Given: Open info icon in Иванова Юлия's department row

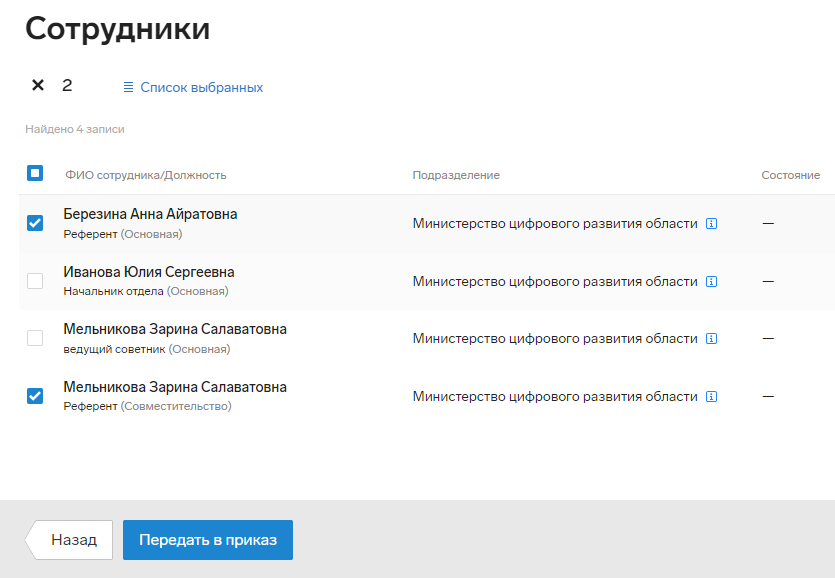Looking at the screenshot, I should (x=711, y=281).
